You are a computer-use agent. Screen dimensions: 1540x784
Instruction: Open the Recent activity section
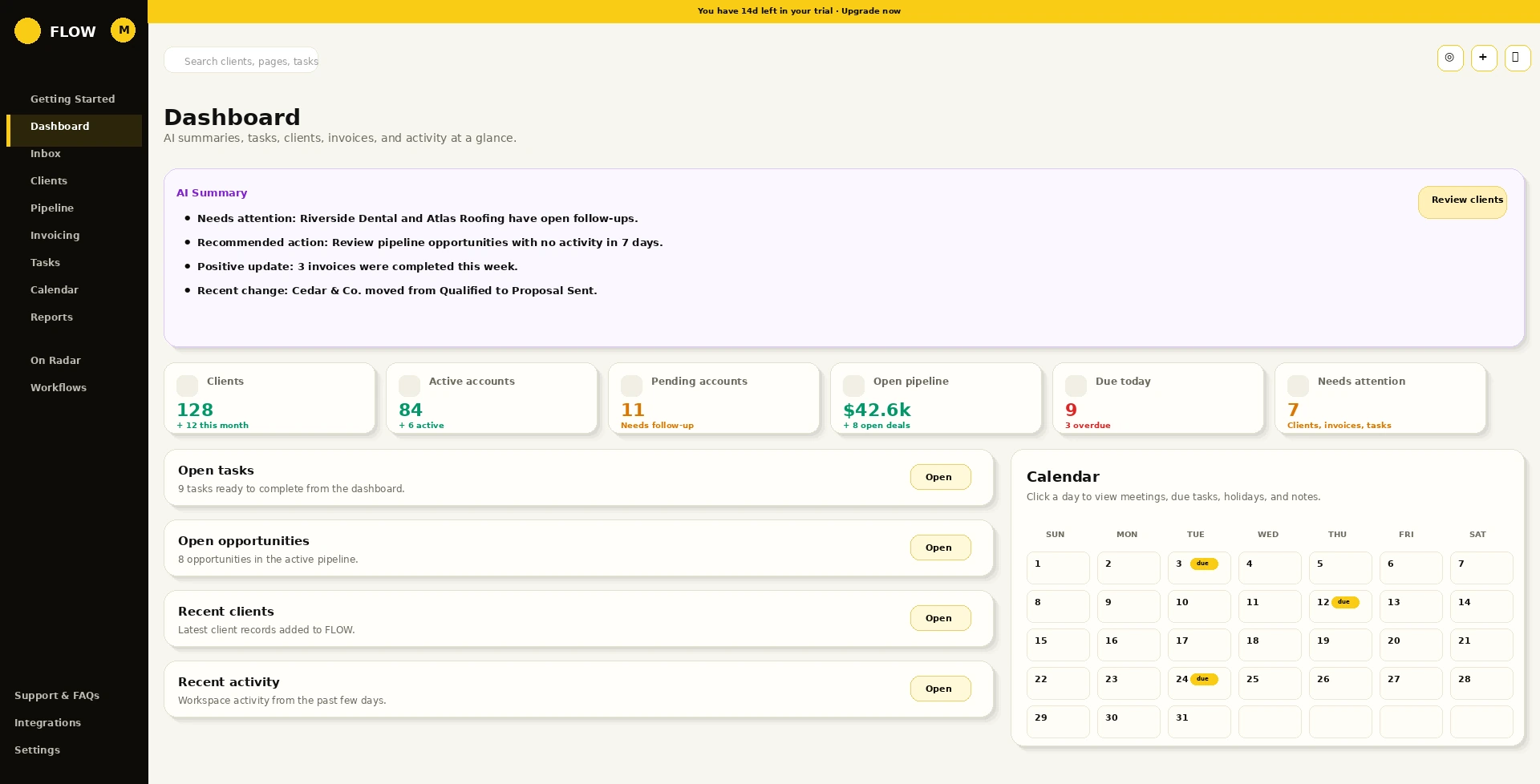click(940, 689)
